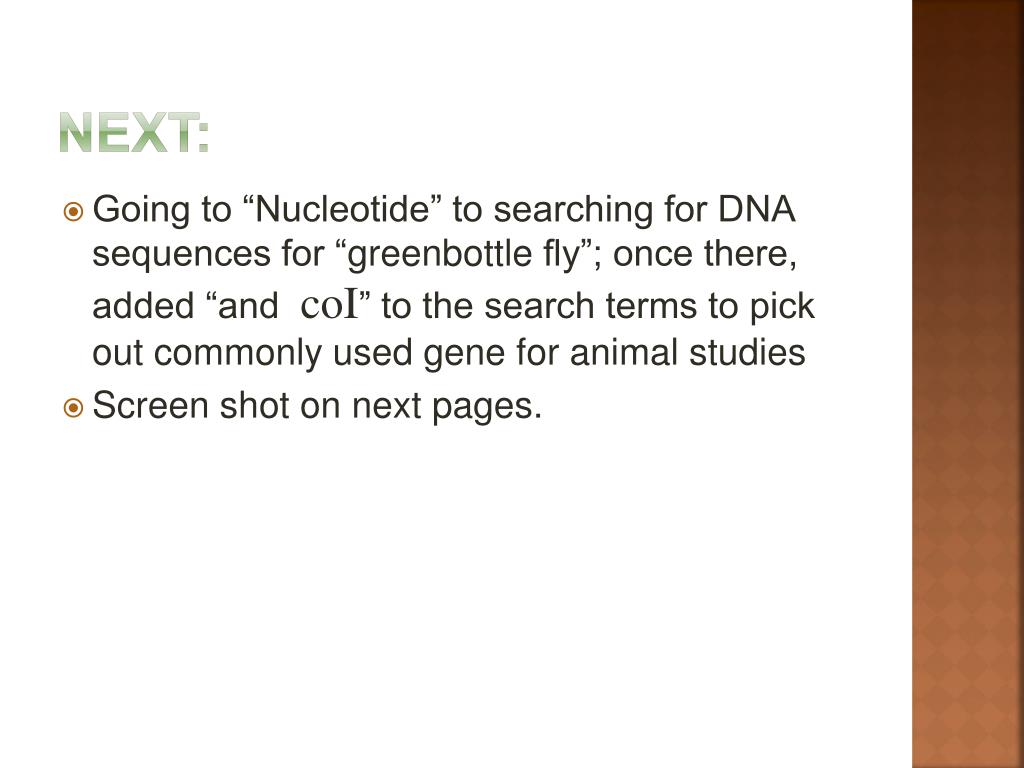Screen dimensions: 1024x768
Task: Click the brown decorative sidebar panel
Action: click(x=968, y=384)
